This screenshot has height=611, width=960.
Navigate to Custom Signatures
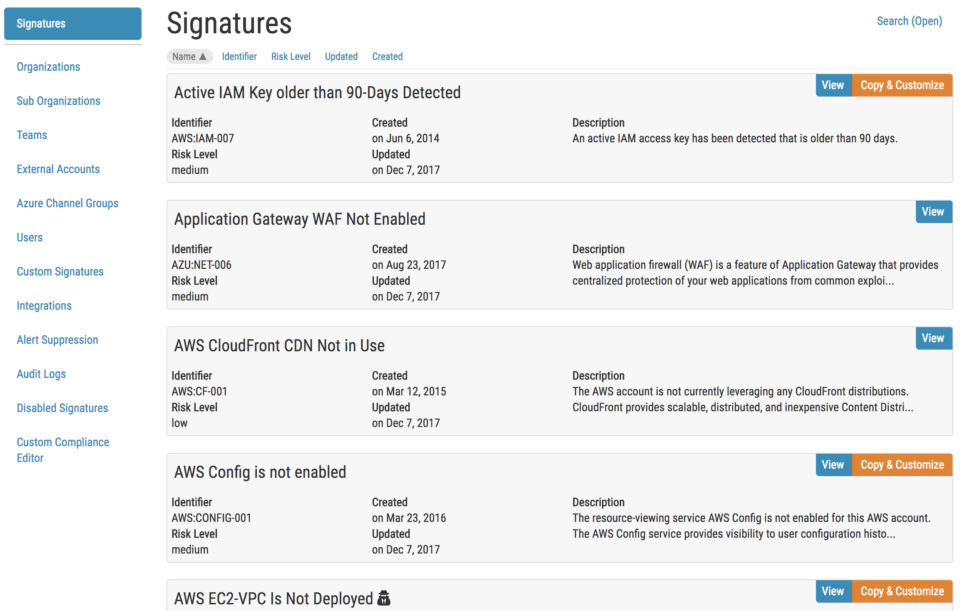coord(60,272)
